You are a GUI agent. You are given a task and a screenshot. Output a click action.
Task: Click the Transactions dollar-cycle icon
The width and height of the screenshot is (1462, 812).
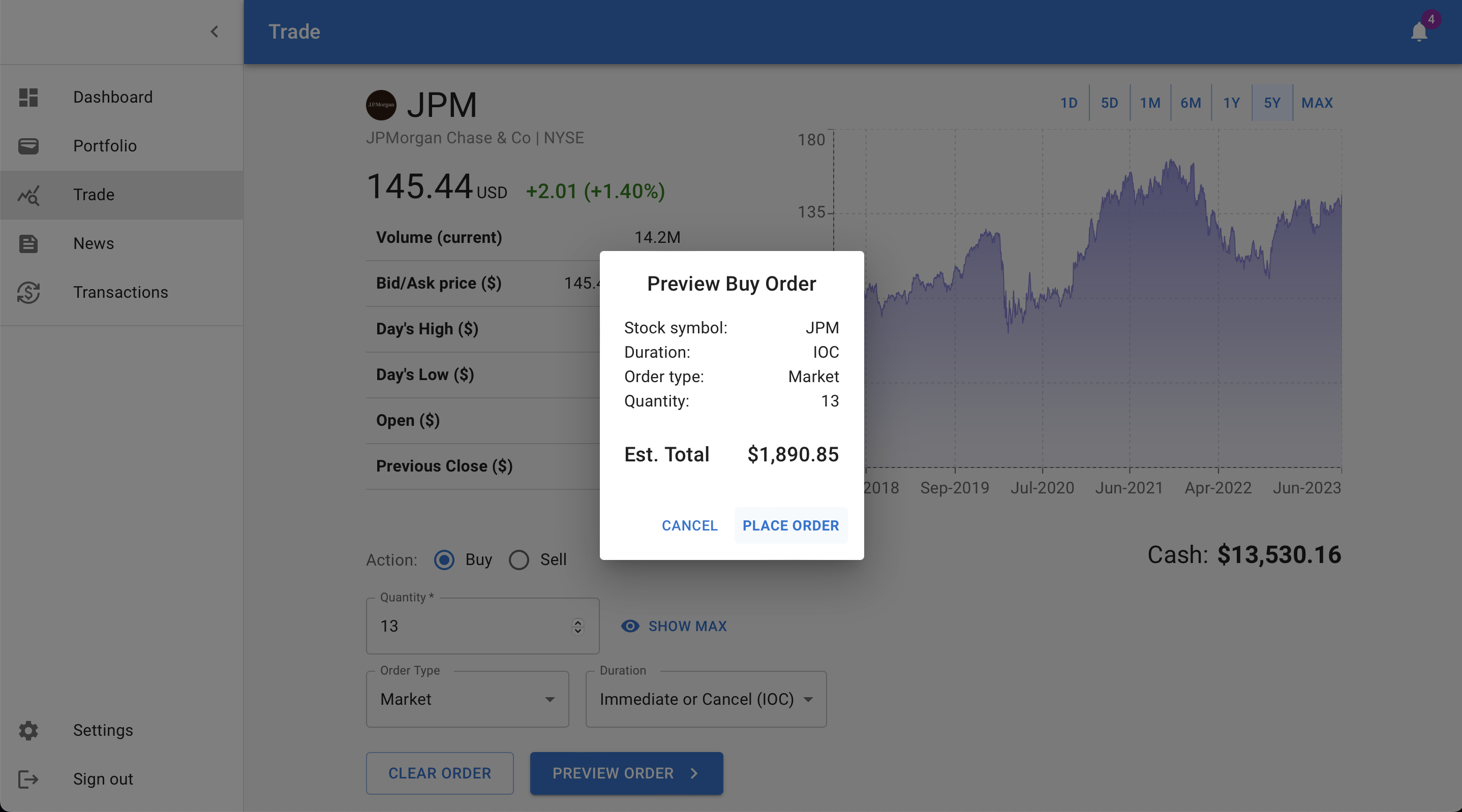(x=28, y=292)
